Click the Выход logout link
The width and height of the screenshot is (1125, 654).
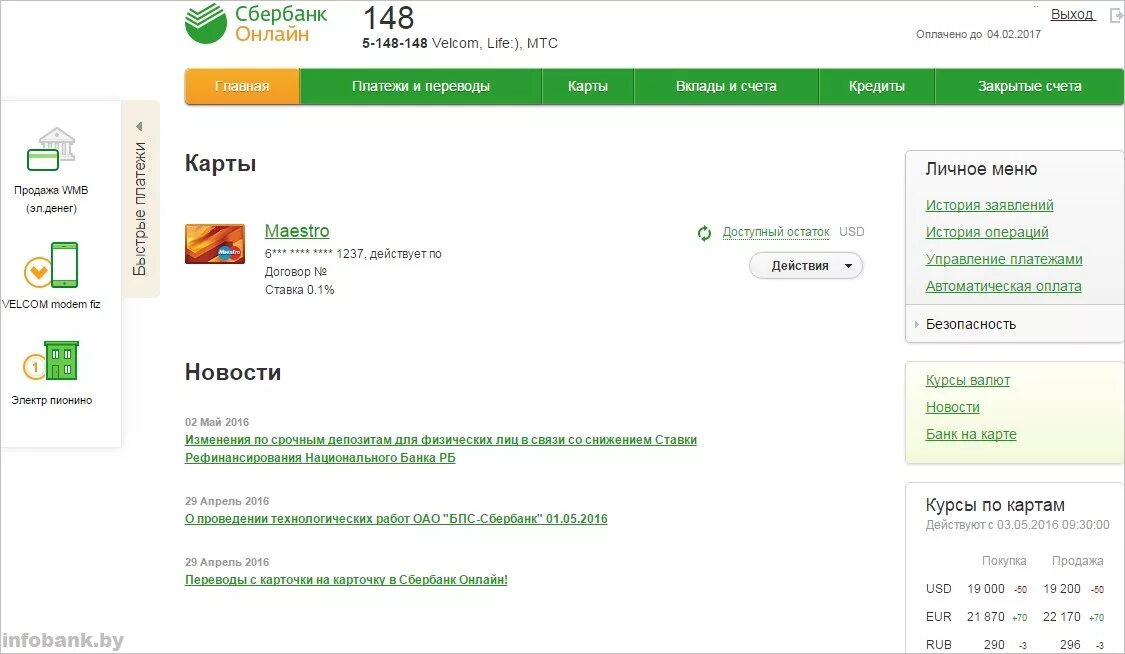(1073, 14)
